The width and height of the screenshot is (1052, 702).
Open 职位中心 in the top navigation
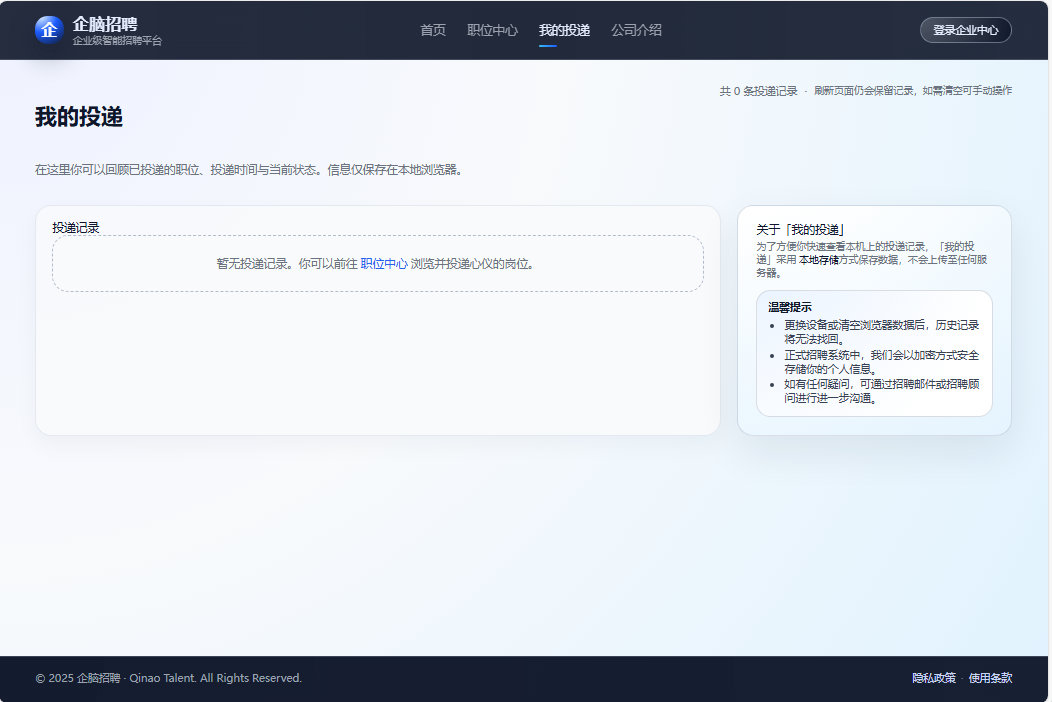click(492, 30)
